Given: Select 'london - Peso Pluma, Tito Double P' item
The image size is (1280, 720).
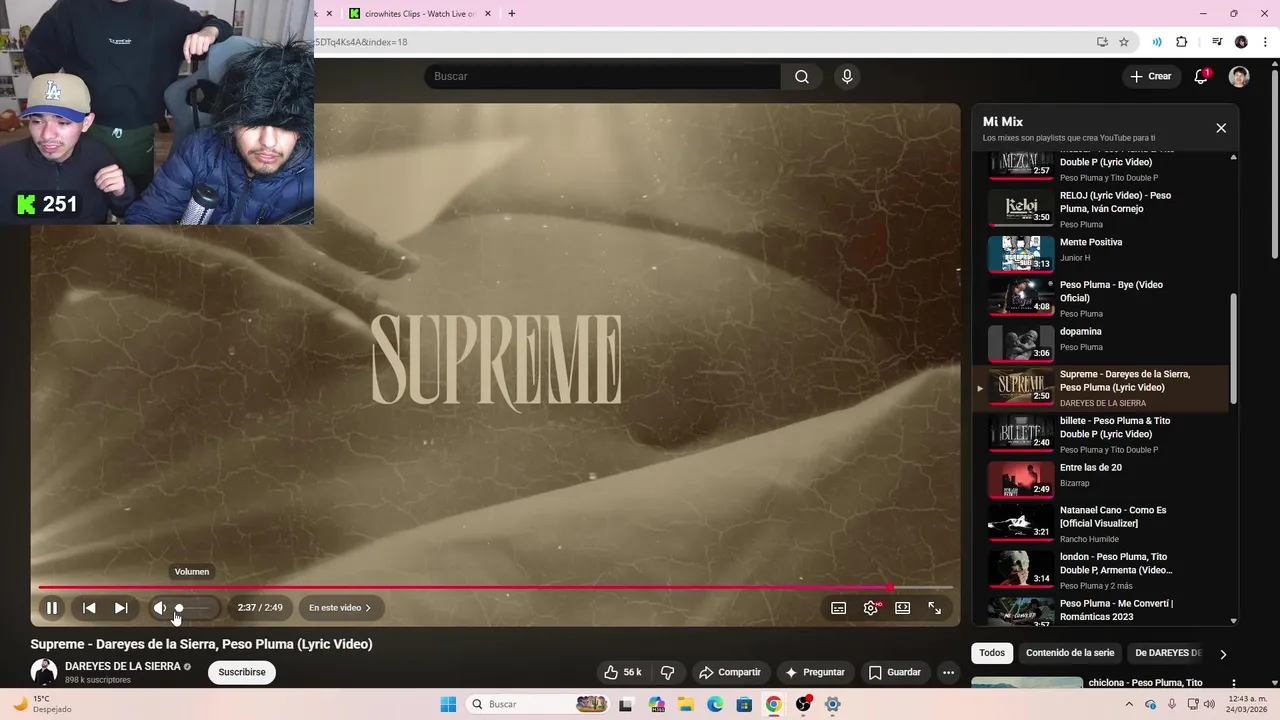Looking at the screenshot, I should coord(1100,570).
